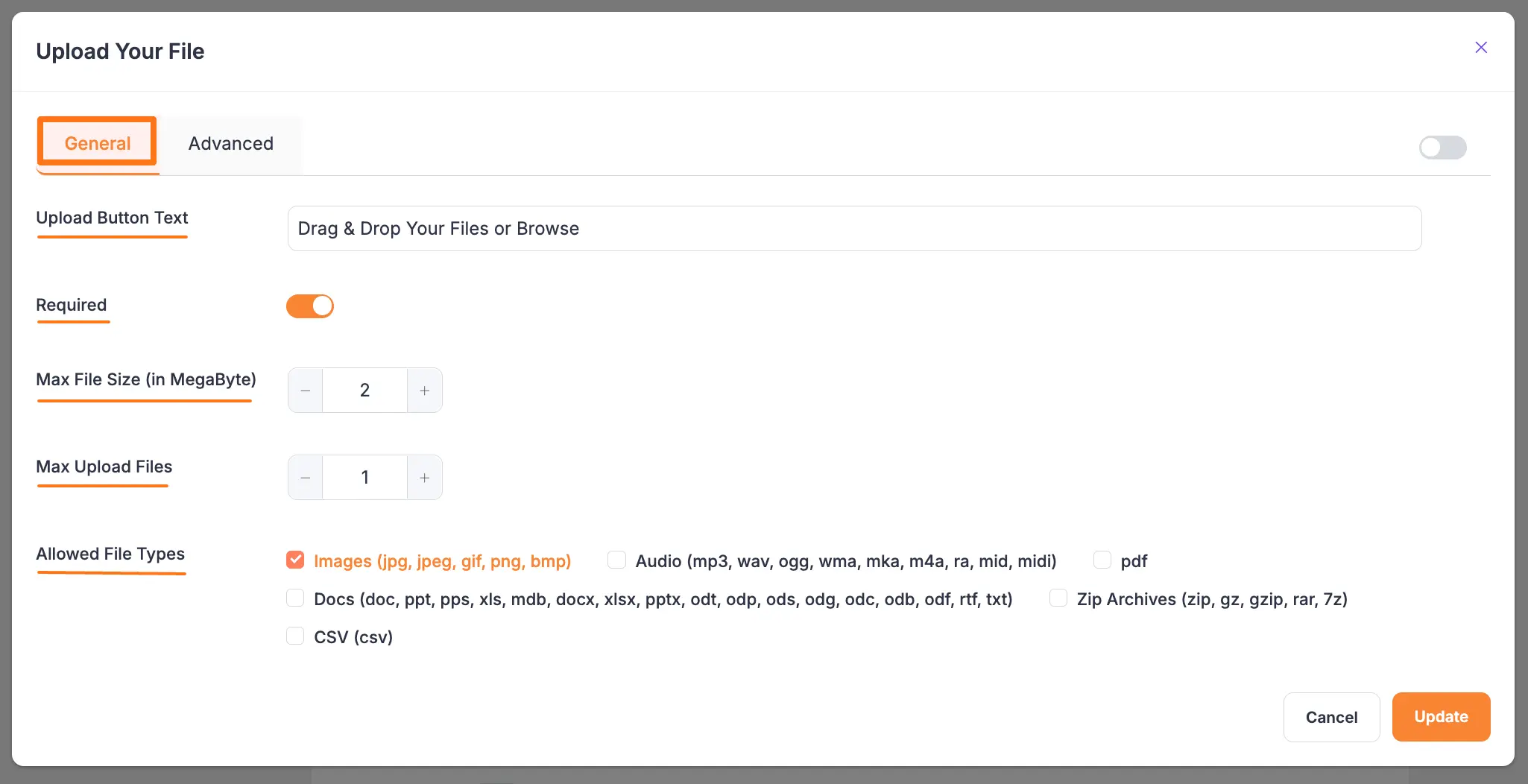Cancel the upload settings changes

(x=1331, y=717)
